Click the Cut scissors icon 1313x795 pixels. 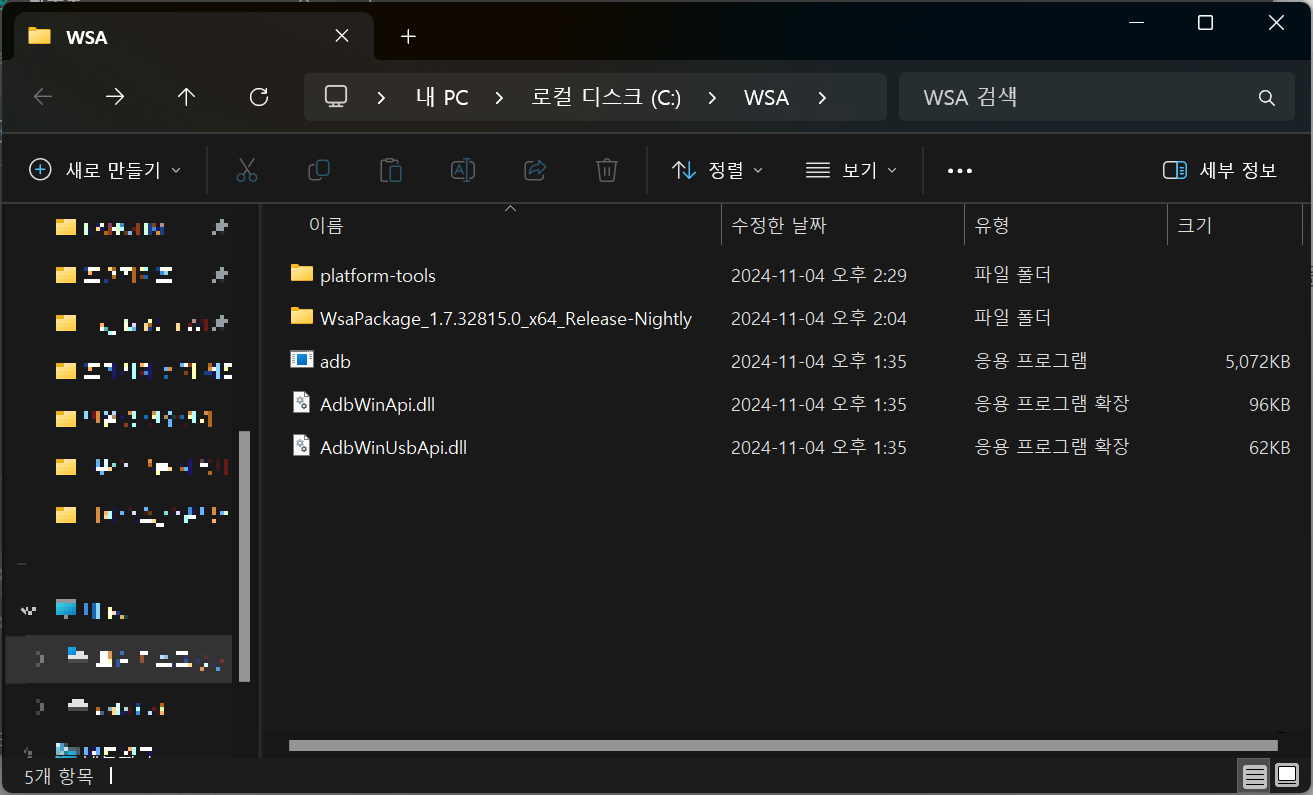click(247, 170)
